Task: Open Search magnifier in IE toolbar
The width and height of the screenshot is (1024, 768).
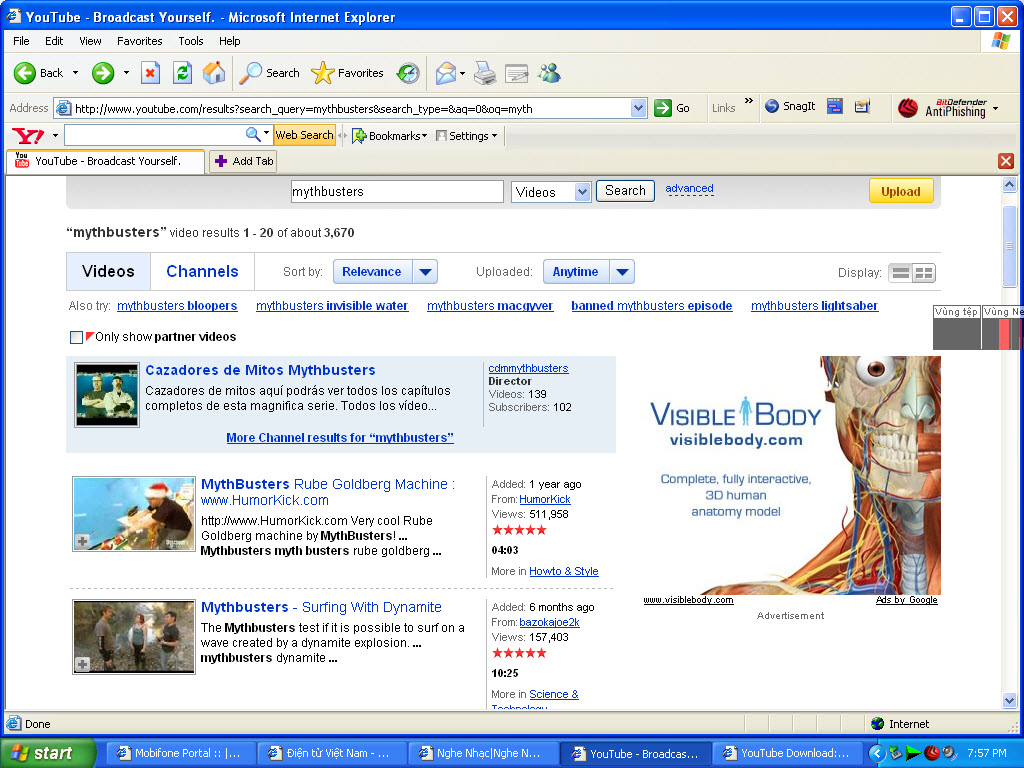Action: [x=269, y=73]
